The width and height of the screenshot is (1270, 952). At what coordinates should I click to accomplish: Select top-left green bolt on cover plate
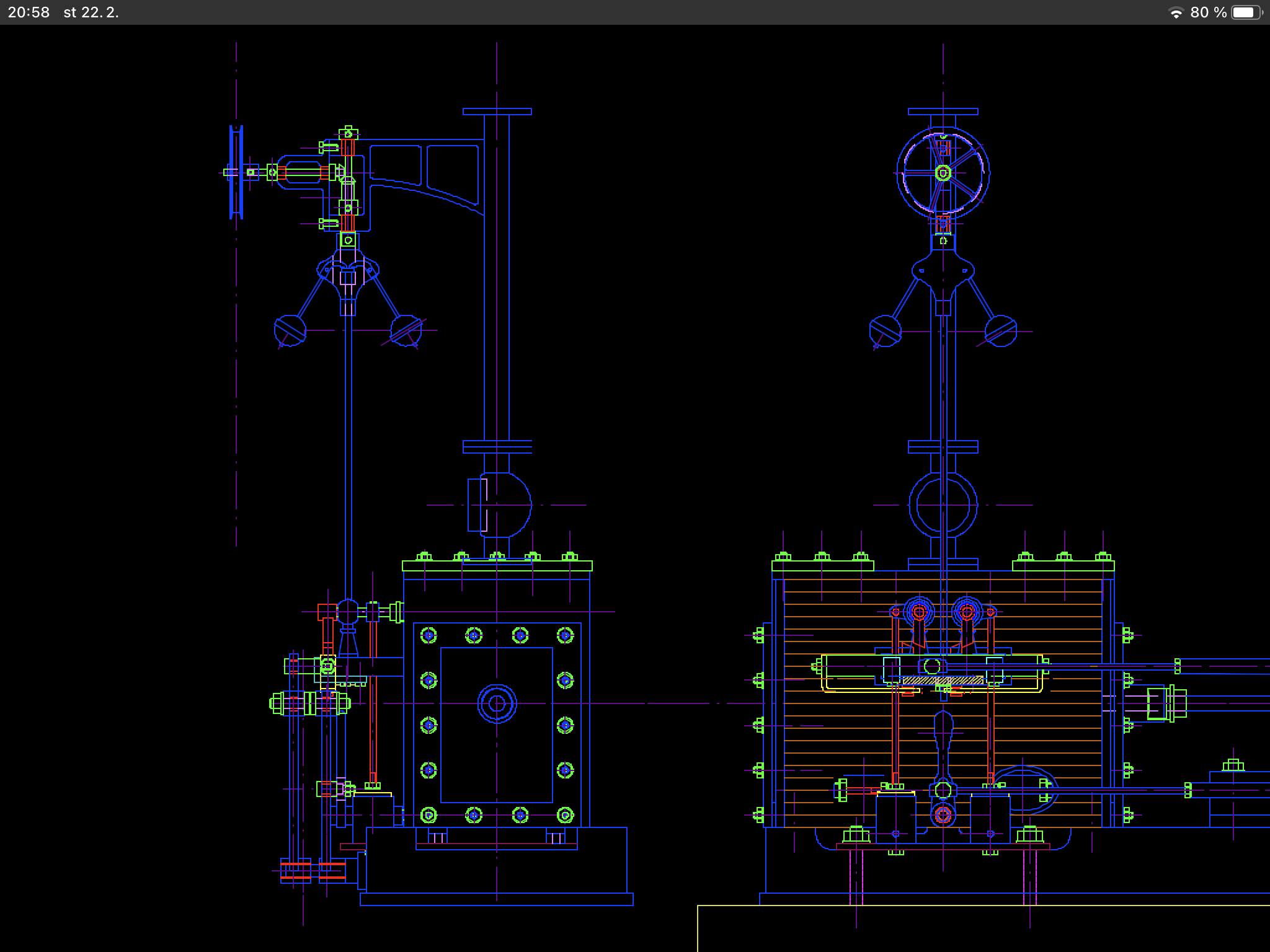pos(429,635)
